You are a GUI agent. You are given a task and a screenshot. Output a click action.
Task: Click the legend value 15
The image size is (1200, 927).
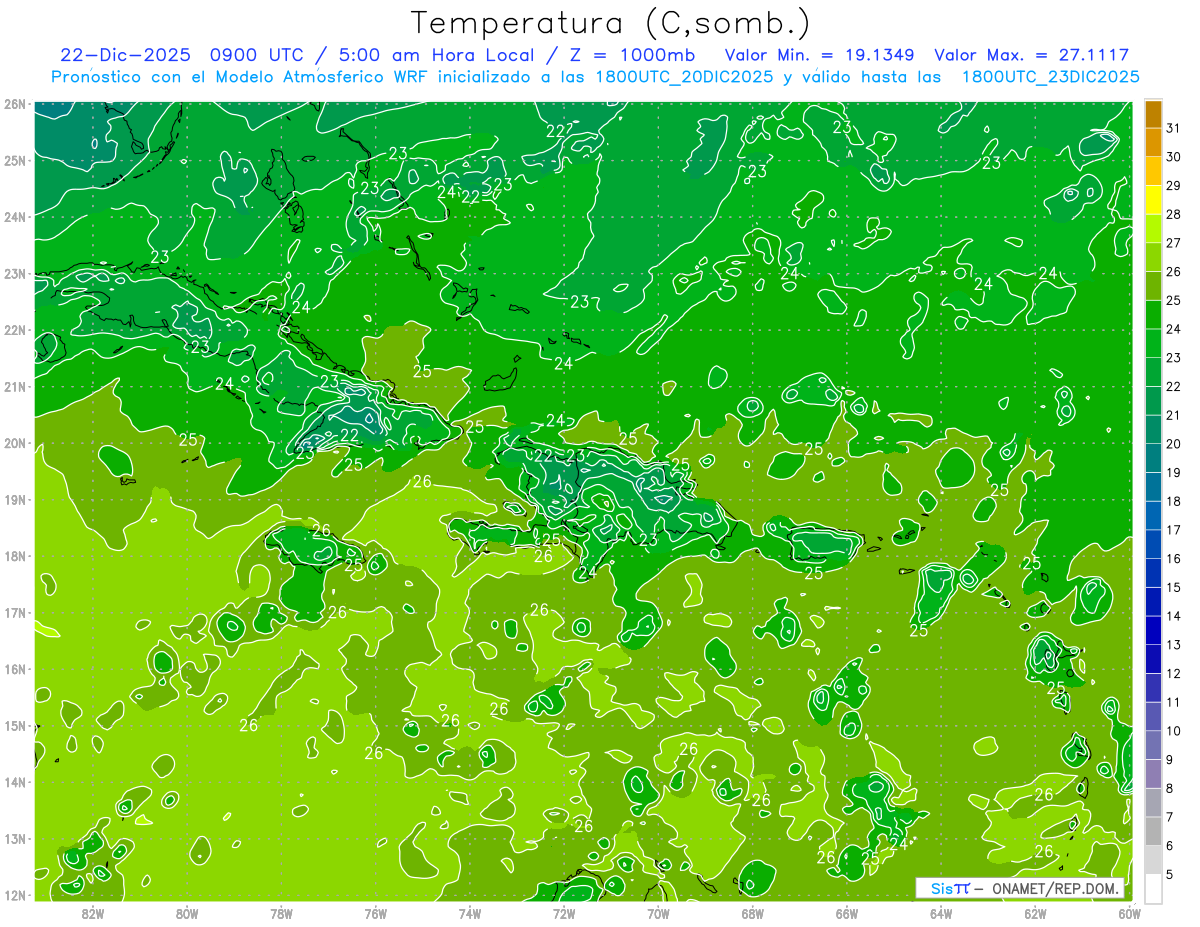coord(1174,587)
